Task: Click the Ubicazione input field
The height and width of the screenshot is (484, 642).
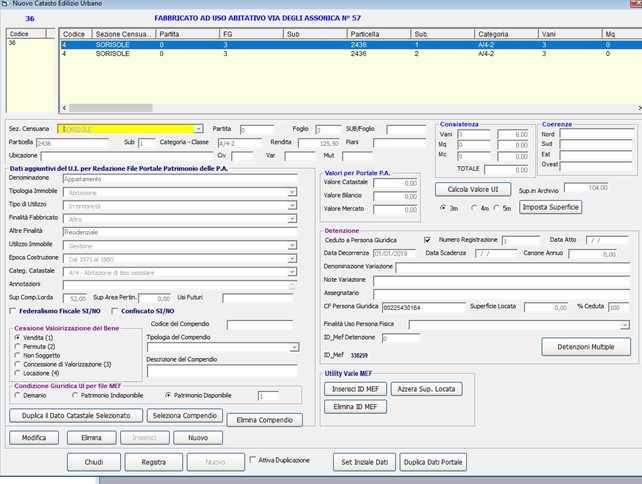Action: coord(127,156)
